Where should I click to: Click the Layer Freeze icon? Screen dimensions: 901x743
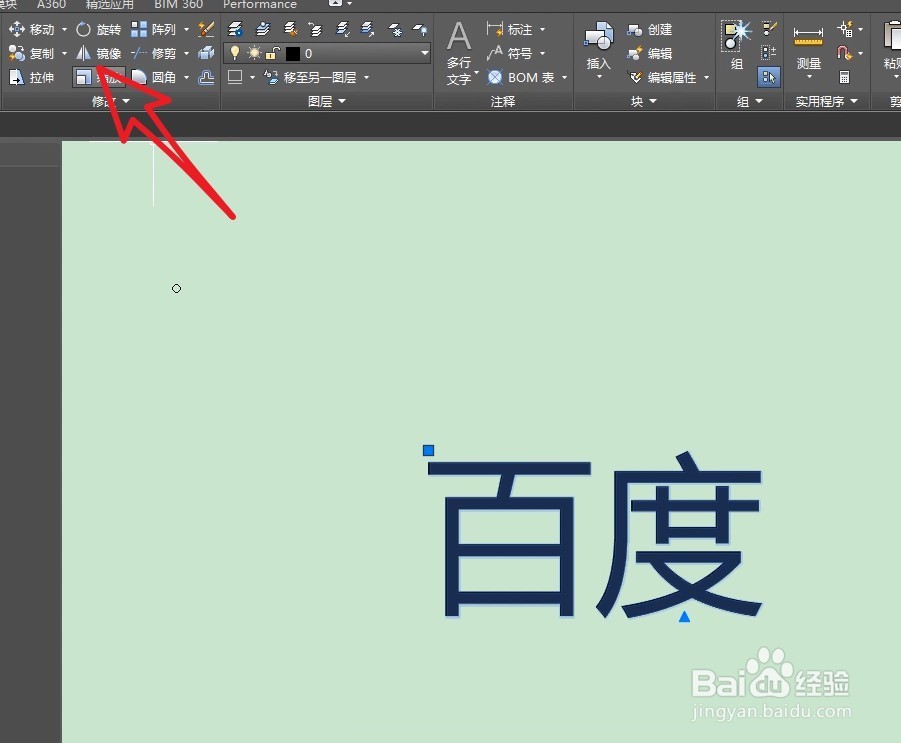coord(395,29)
